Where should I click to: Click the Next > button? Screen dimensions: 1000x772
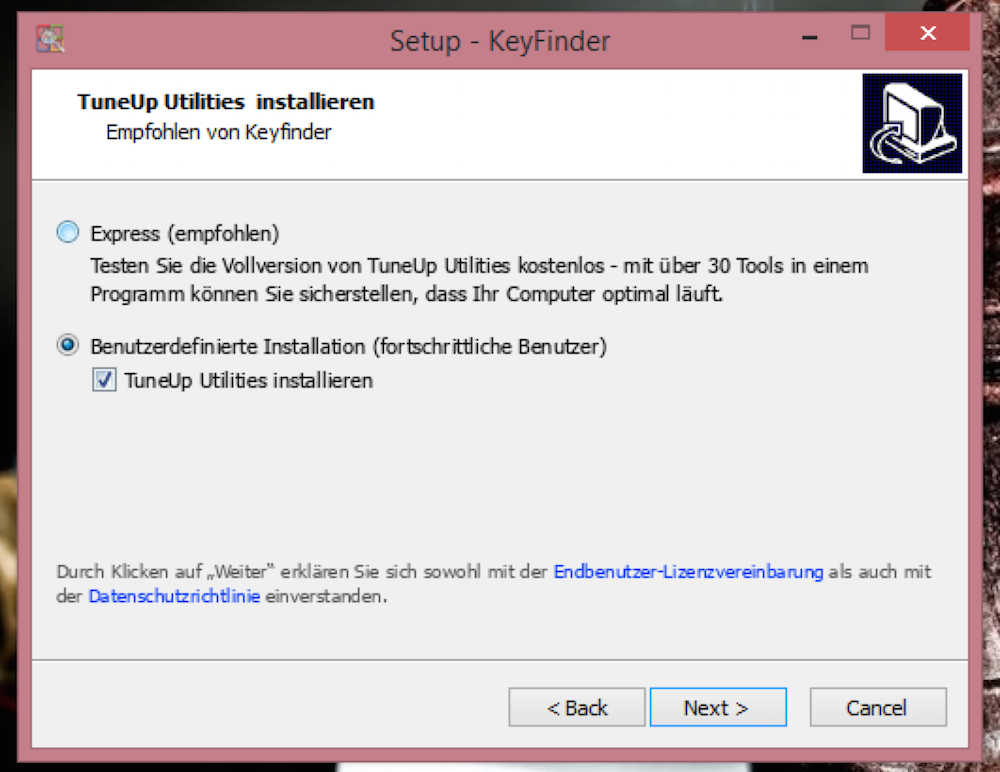tap(718, 707)
